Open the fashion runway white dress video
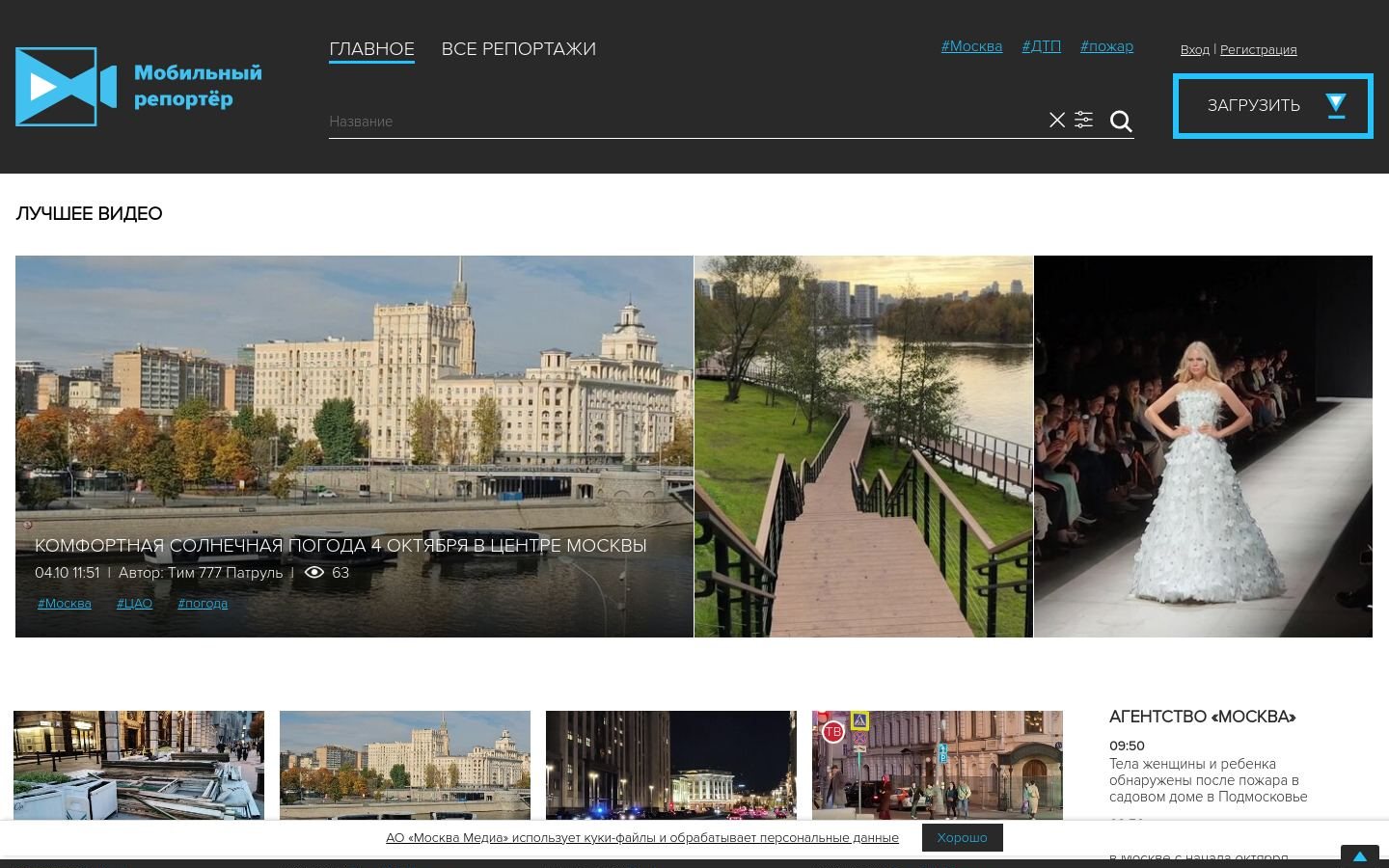The width and height of the screenshot is (1389, 868). tap(1203, 447)
